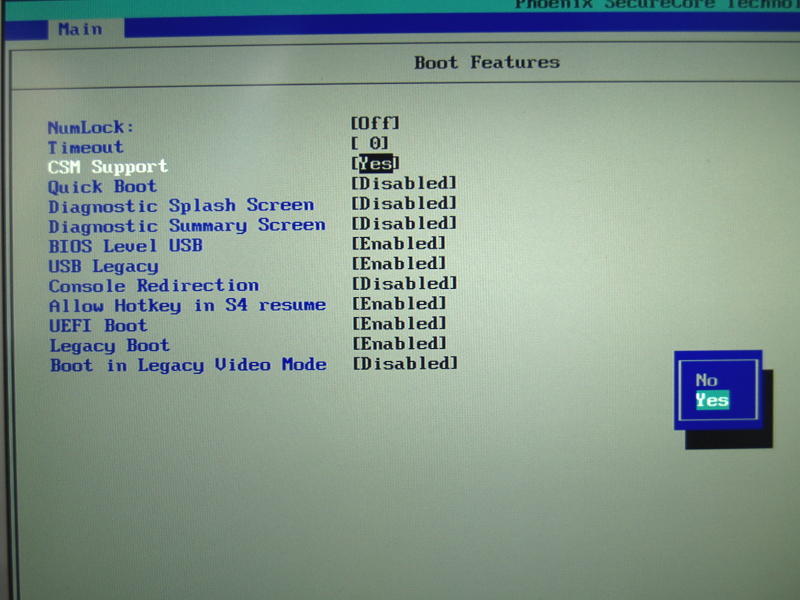Select the Main tab
The width and height of the screenshot is (800, 600).
tap(79, 29)
